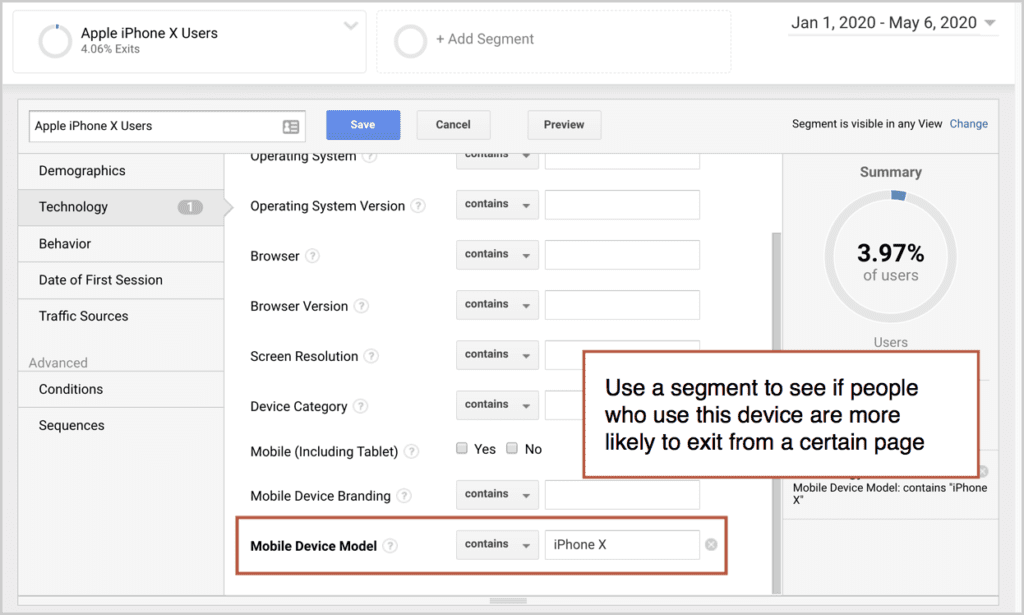Click the Change visibility link

[x=968, y=124]
